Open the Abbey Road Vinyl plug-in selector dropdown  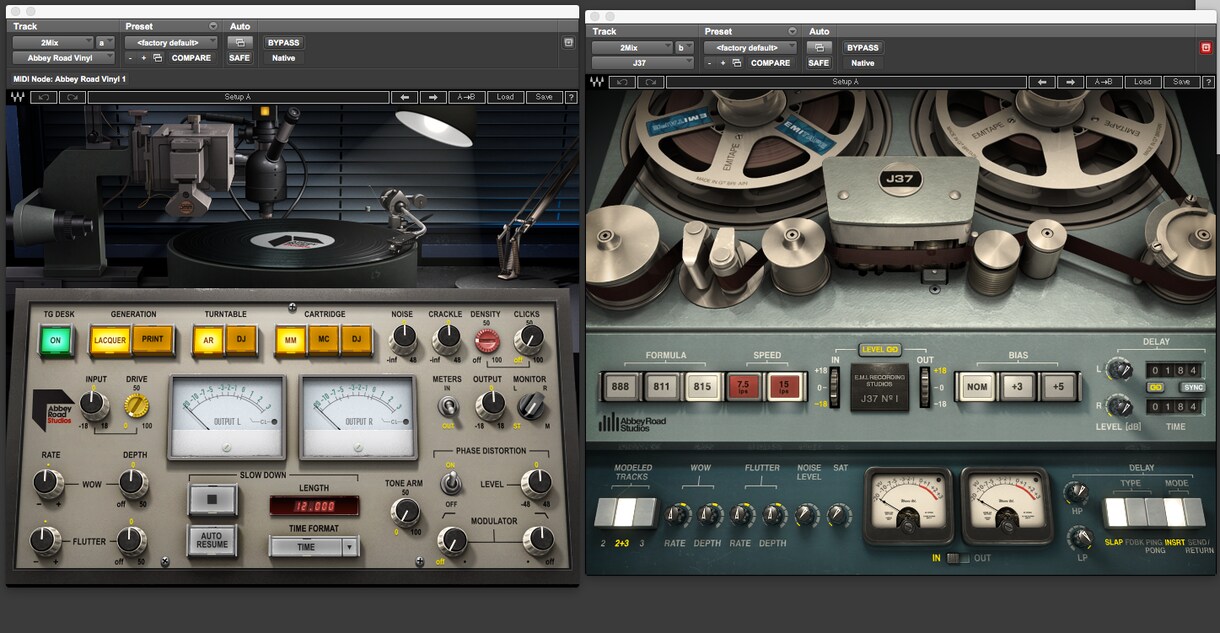click(63, 58)
